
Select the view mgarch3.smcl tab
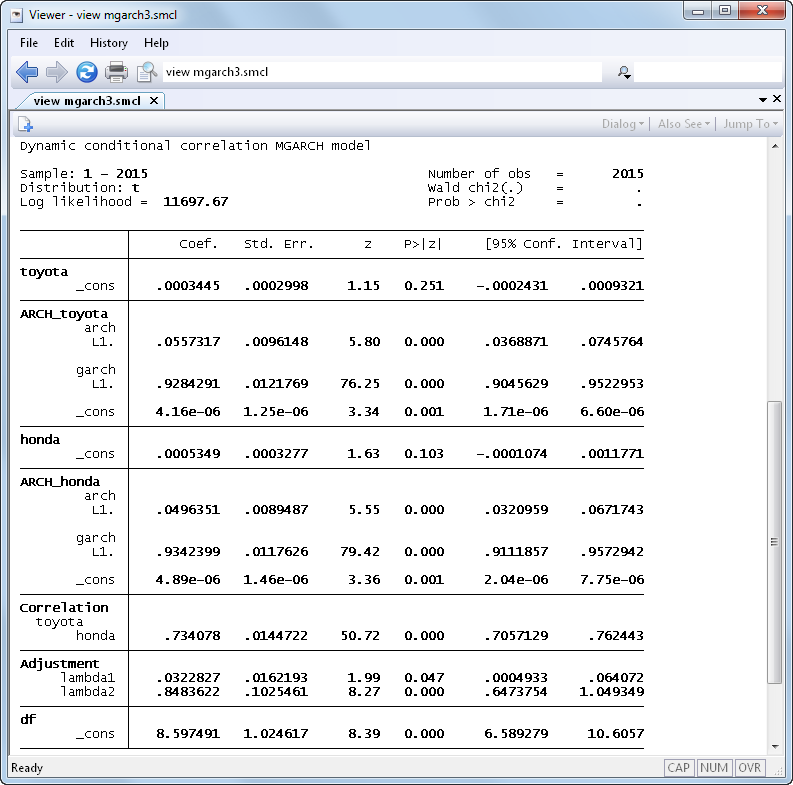86,100
